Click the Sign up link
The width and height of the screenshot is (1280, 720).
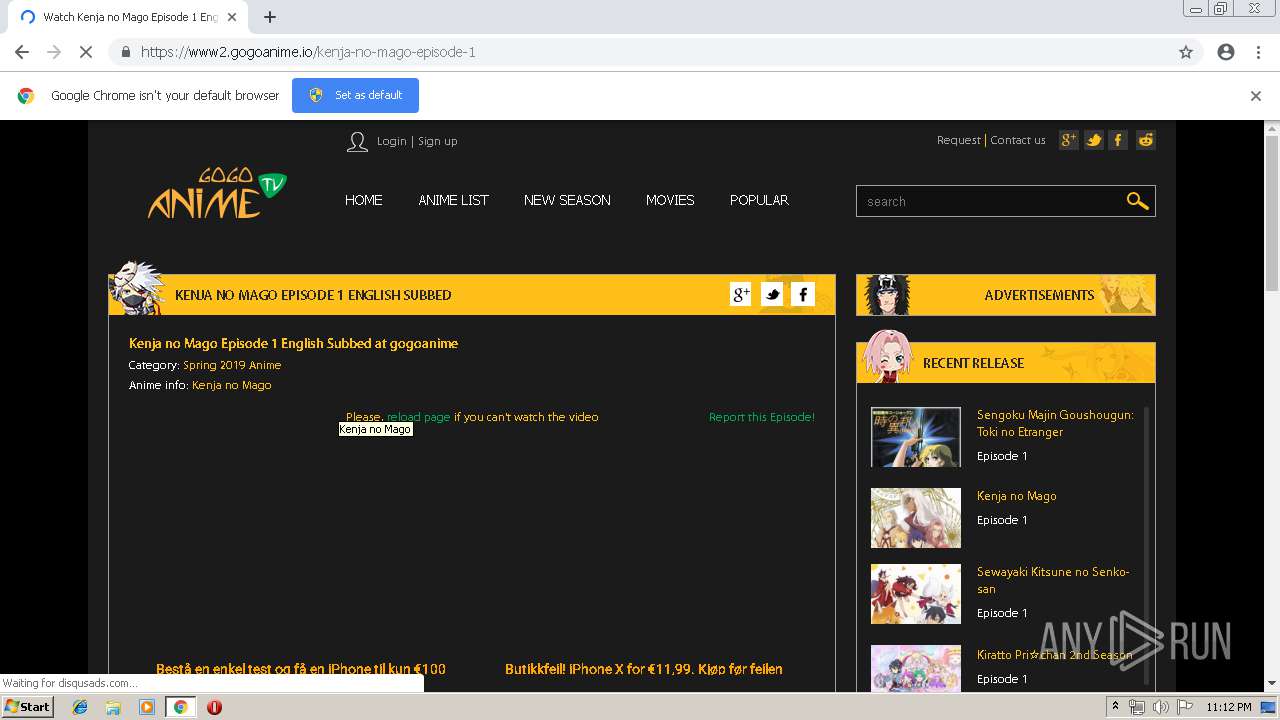pyautogui.click(x=437, y=141)
